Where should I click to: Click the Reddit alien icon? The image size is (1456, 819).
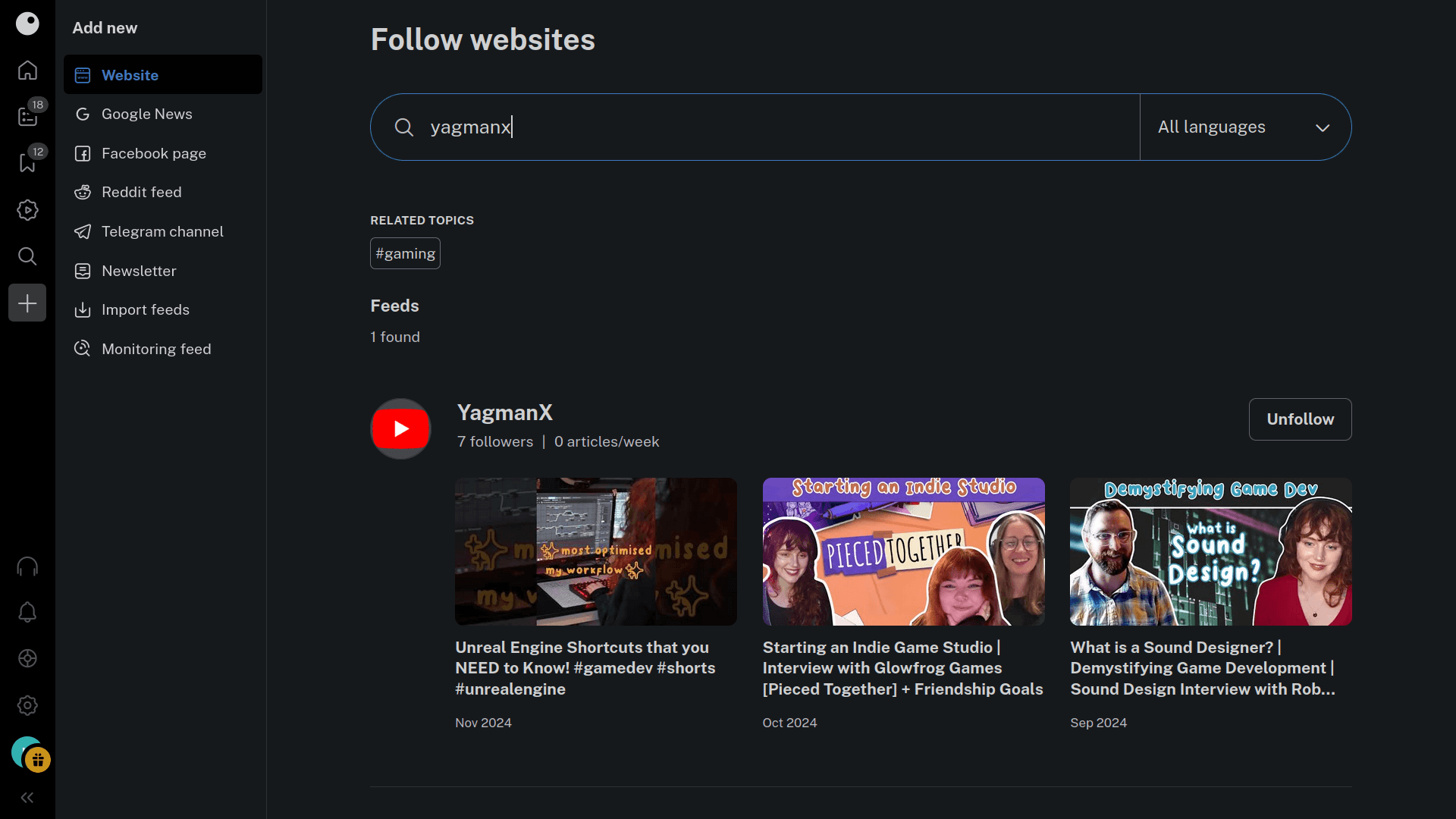83,192
